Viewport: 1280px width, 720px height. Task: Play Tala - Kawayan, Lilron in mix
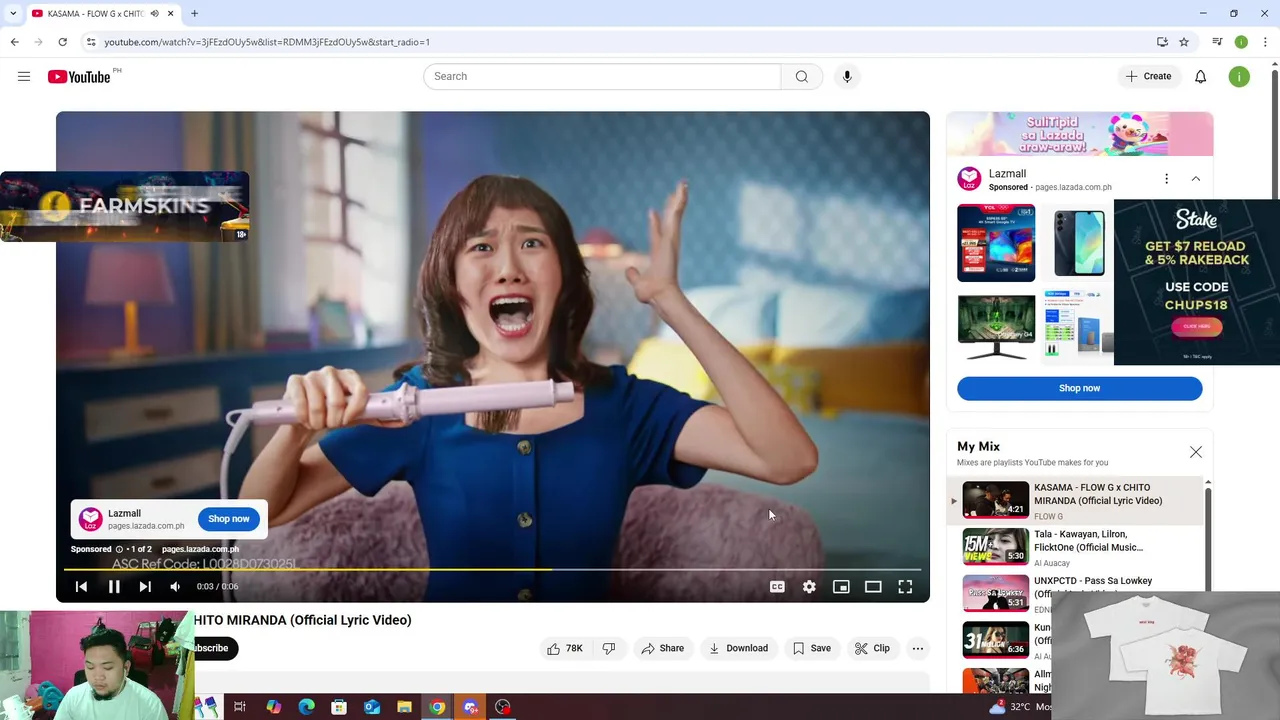click(1077, 548)
